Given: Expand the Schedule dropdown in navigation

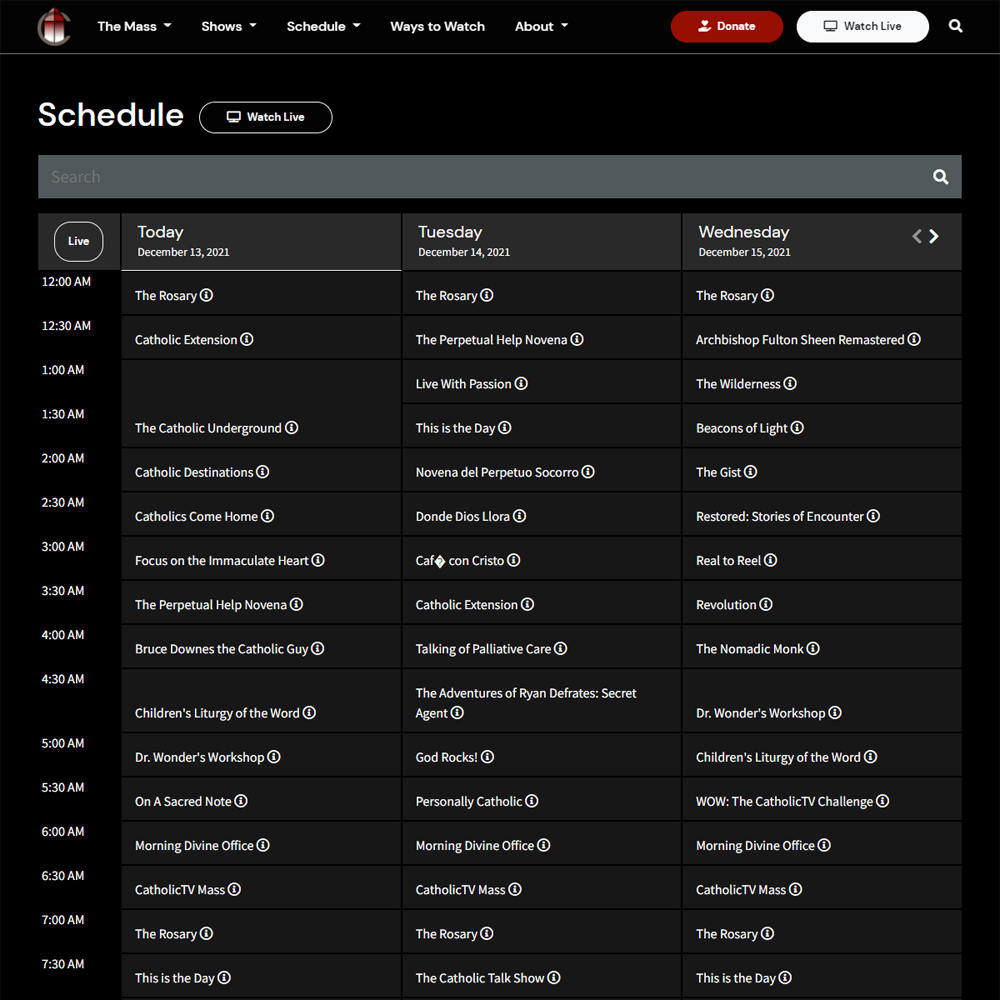Looking at the screenshot, I should 323,26.
